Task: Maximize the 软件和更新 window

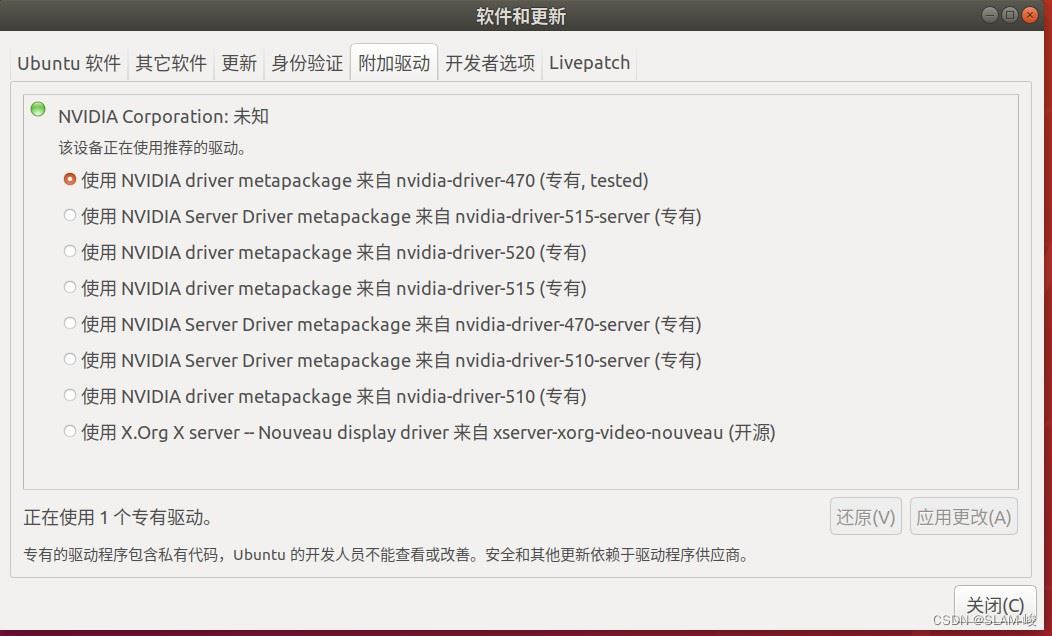Action: [1010, 15]
